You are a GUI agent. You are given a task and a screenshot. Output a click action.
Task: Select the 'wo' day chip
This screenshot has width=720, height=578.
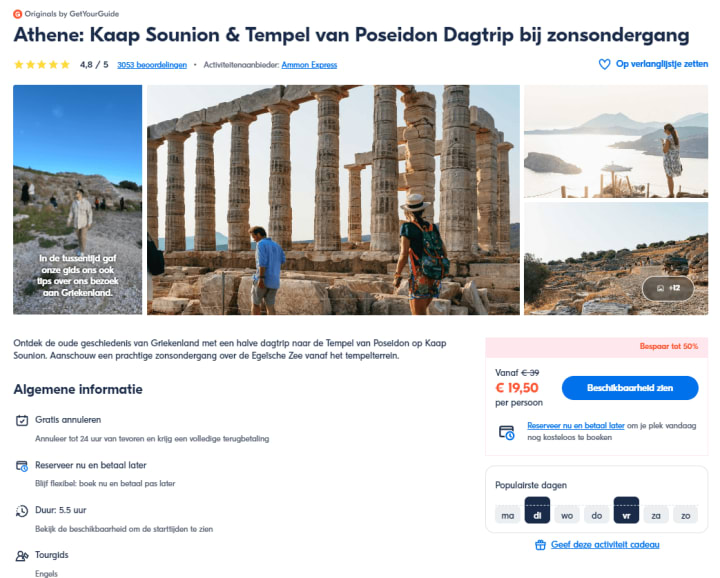pyautogui.click(x=567, y=515)
